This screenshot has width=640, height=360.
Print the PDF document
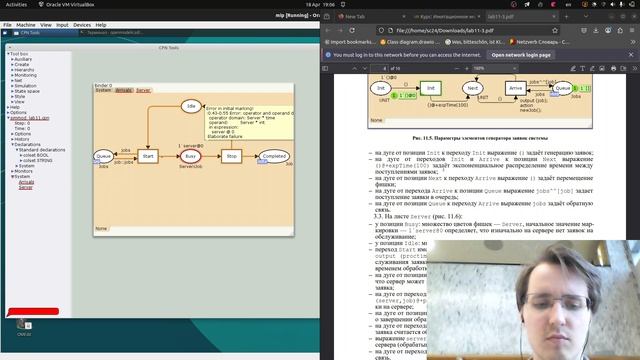point(613,68)
